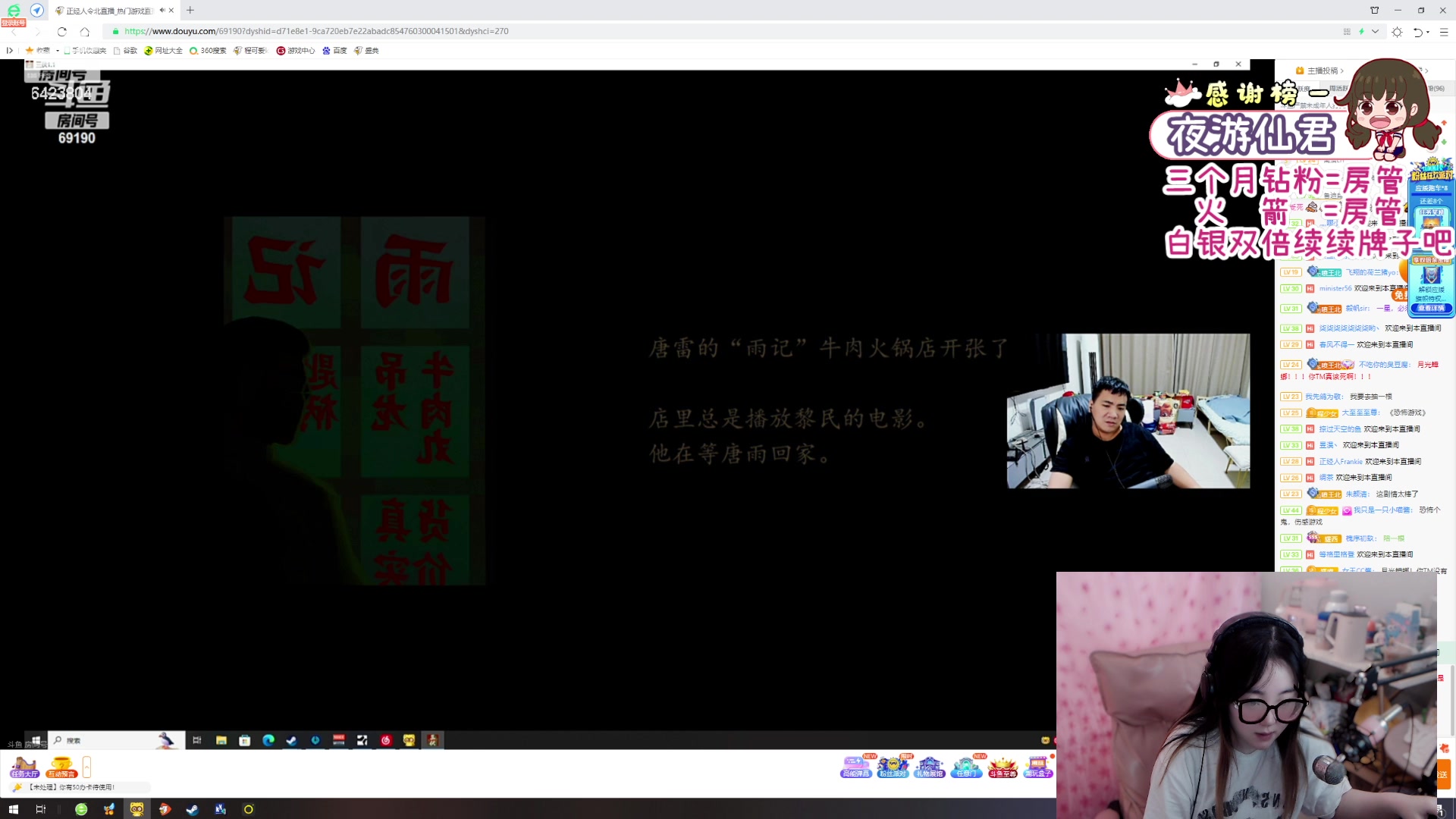
Task: Click the 任务大厅 icon bottom left
Action: (24, 768)
